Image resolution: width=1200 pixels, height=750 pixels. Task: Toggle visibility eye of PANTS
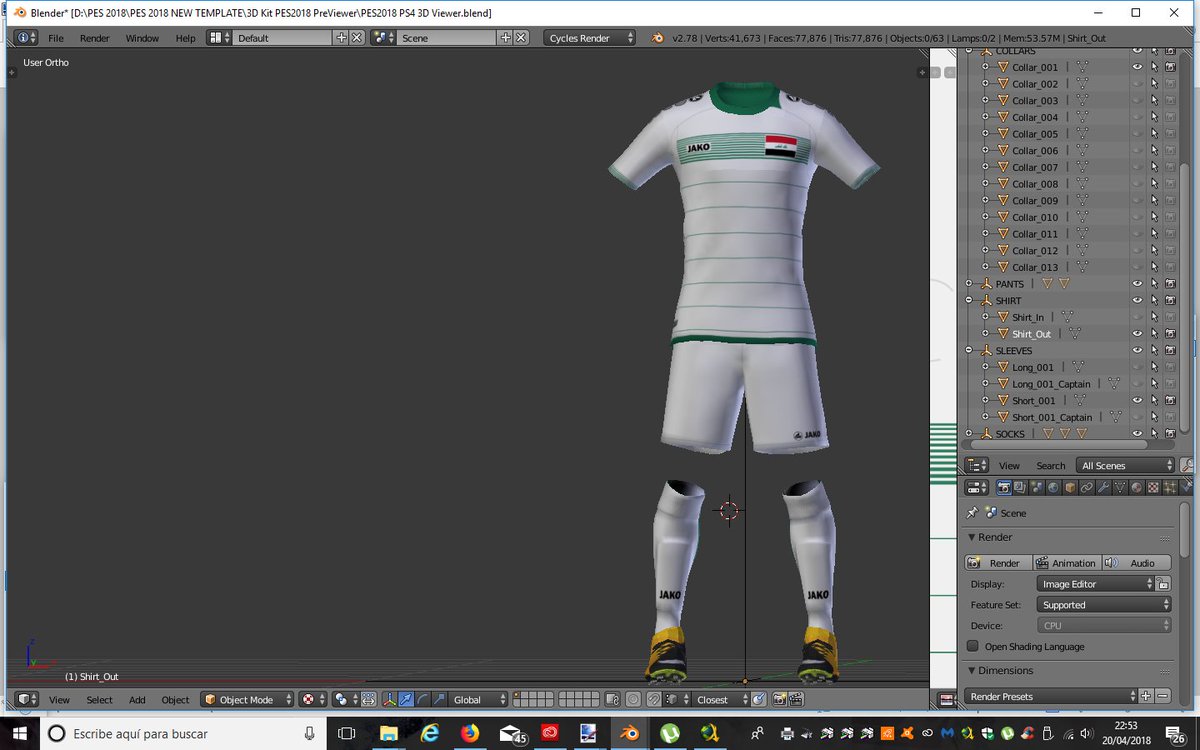1137,284
